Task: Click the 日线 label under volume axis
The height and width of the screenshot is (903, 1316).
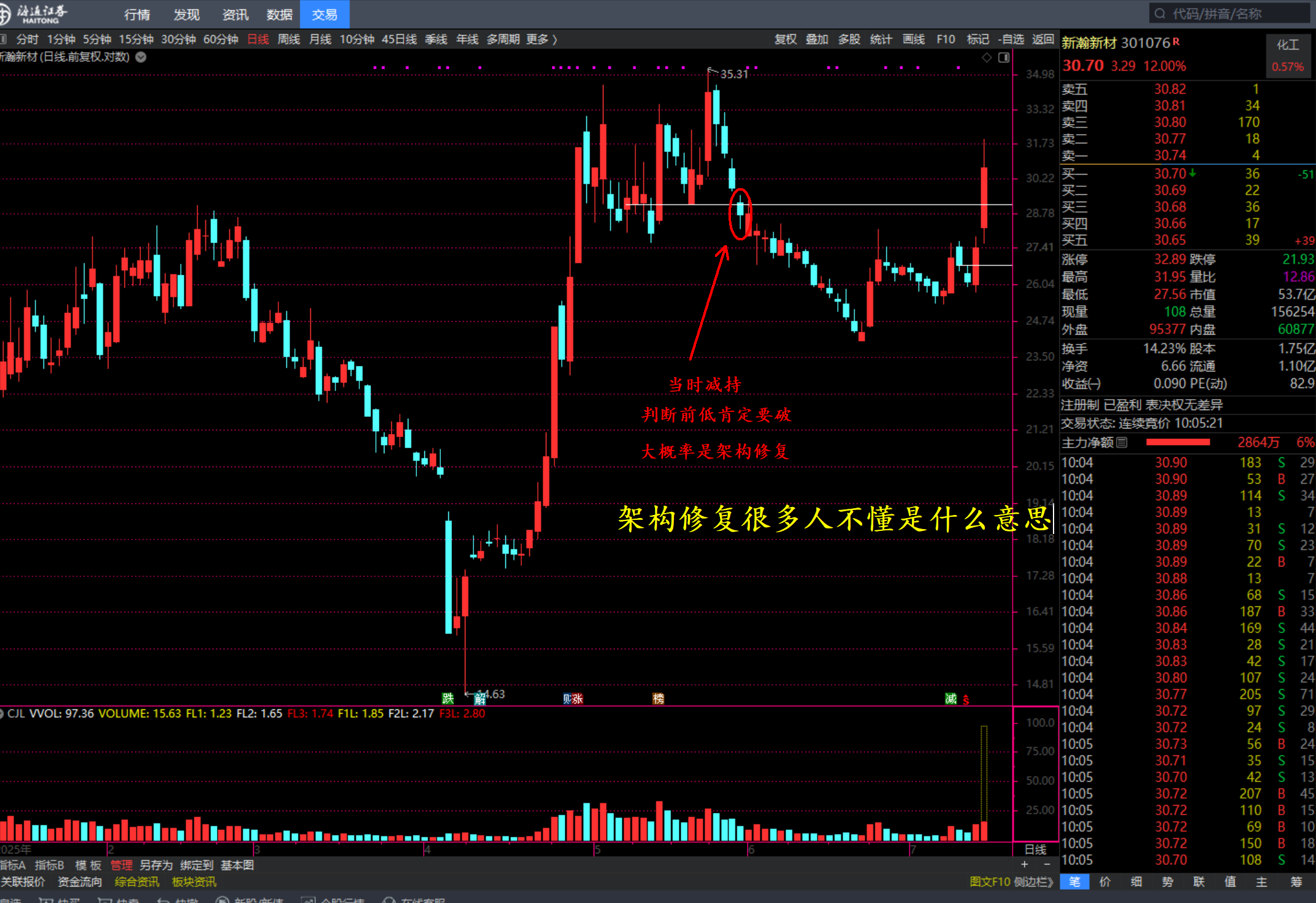Action: 1035,849
